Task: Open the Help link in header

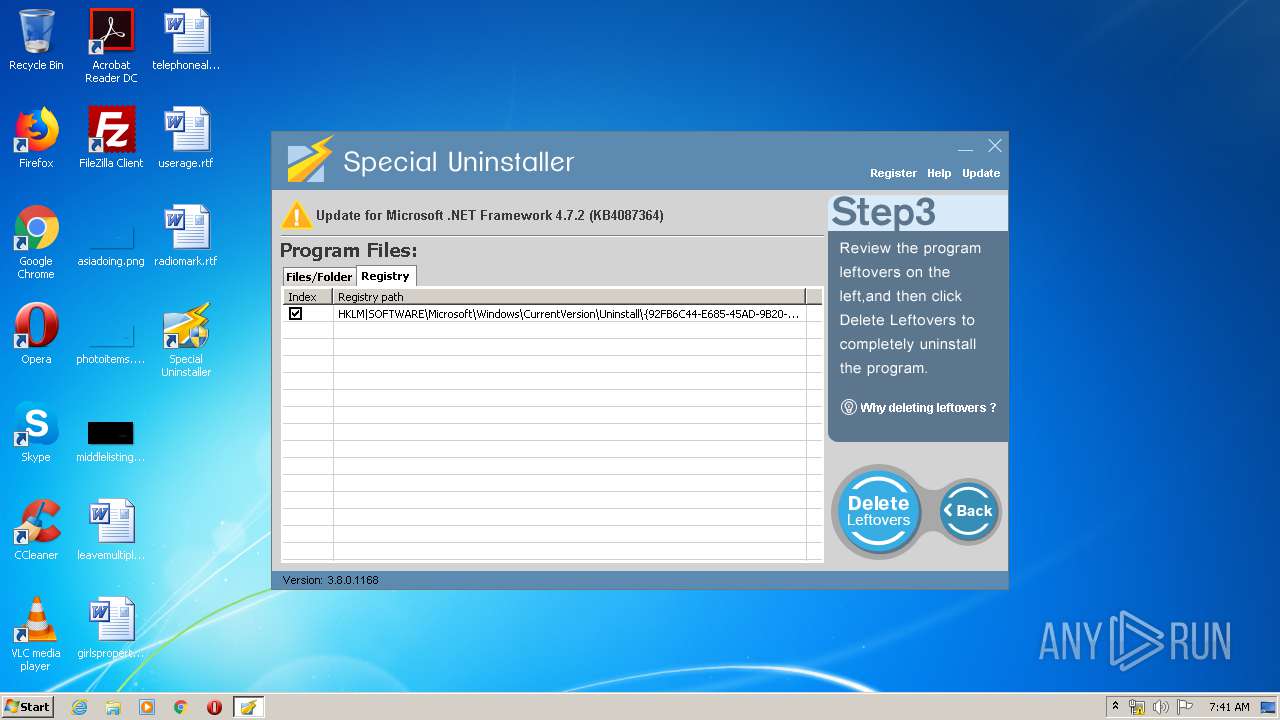Action: (939, 173)
